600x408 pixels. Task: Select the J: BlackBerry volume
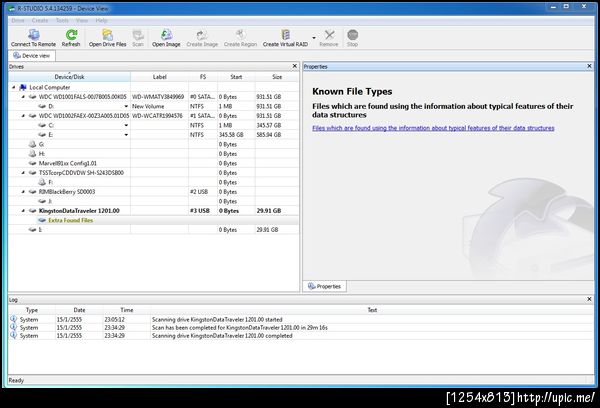click(153, 201)
